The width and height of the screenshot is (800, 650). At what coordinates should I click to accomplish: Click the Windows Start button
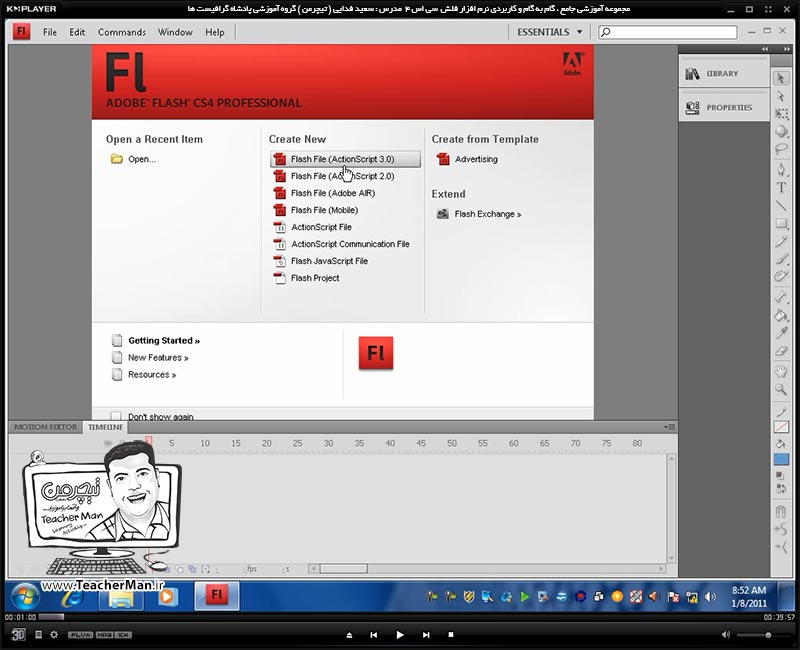click(24, 596)
